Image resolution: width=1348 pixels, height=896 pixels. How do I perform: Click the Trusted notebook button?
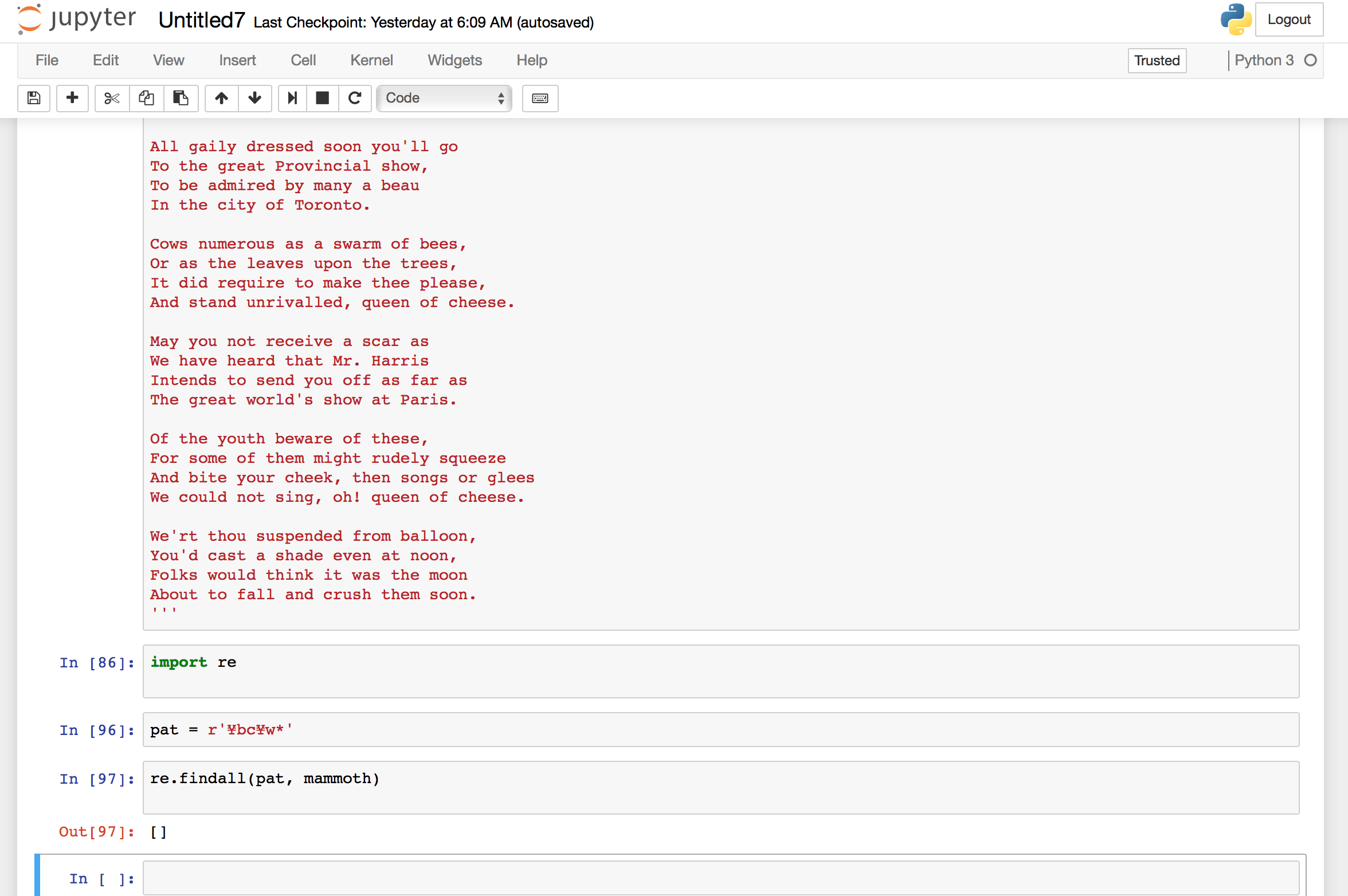coord(1157,60)
